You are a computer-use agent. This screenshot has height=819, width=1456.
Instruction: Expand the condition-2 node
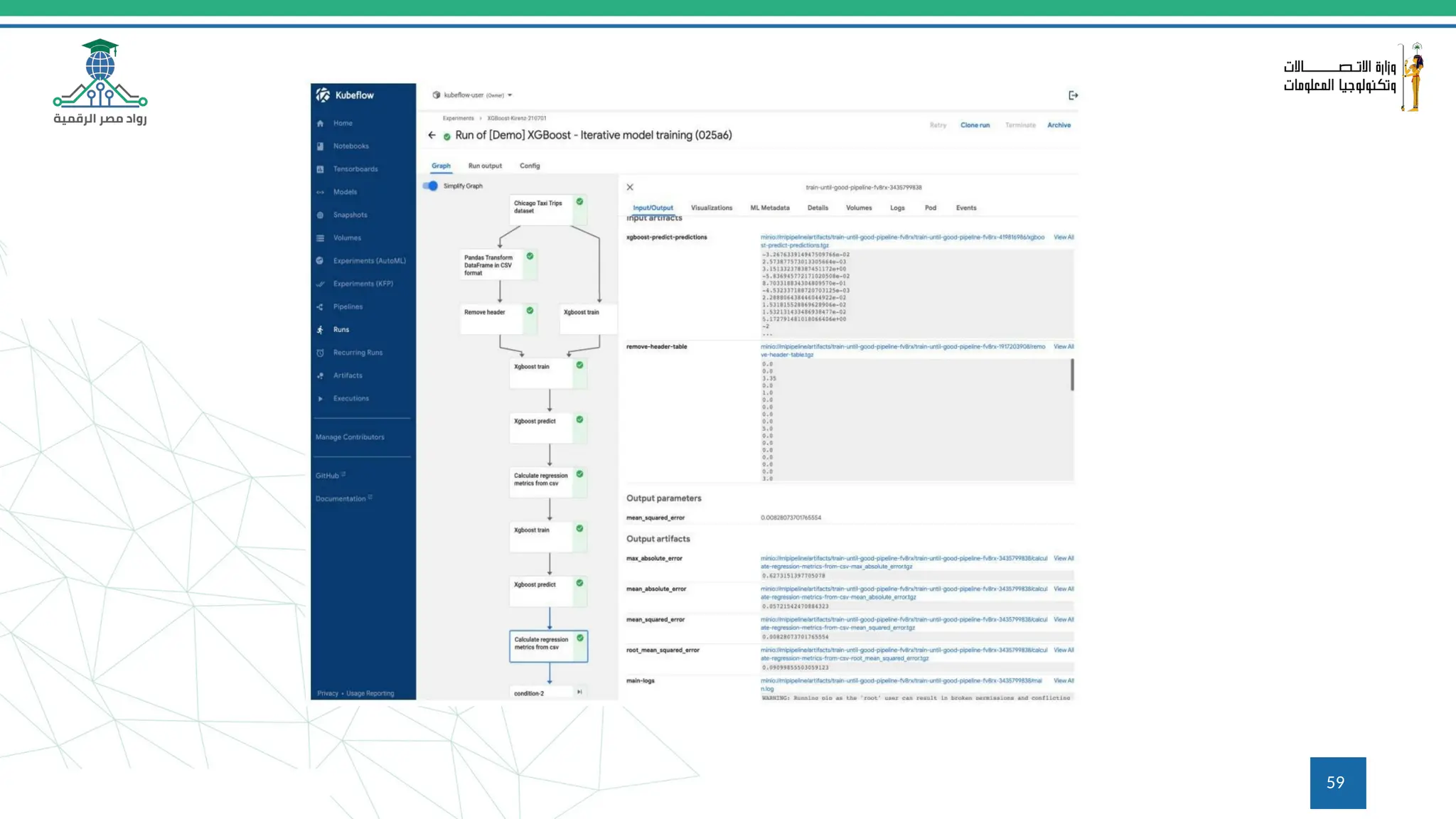click(579, 692)
